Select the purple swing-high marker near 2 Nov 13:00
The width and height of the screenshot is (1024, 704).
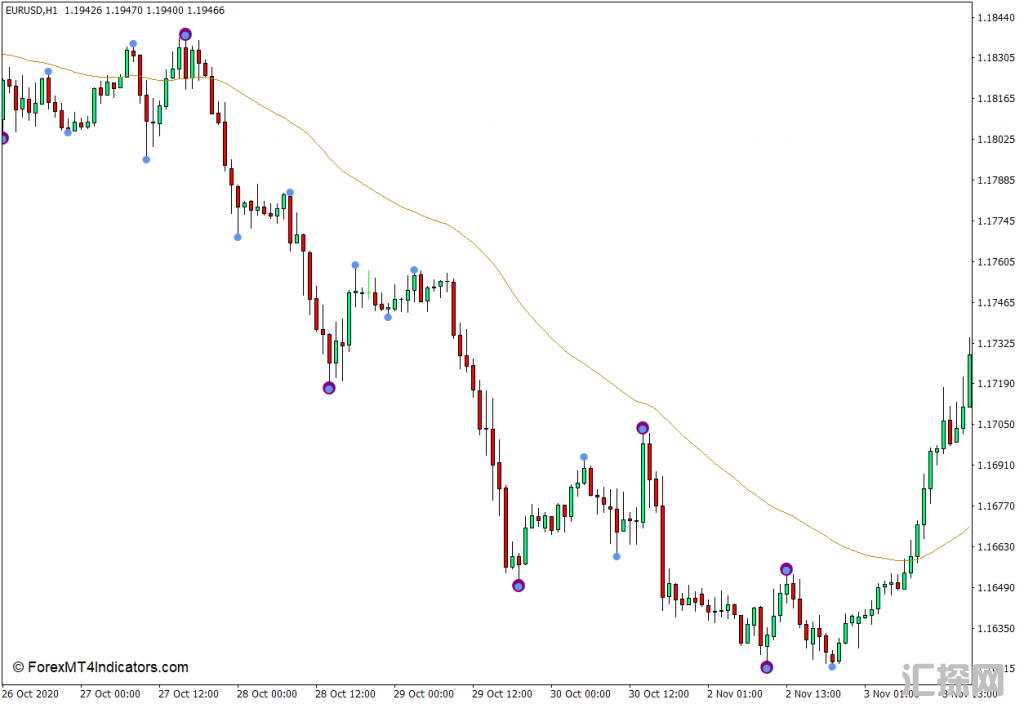point(786,569)
